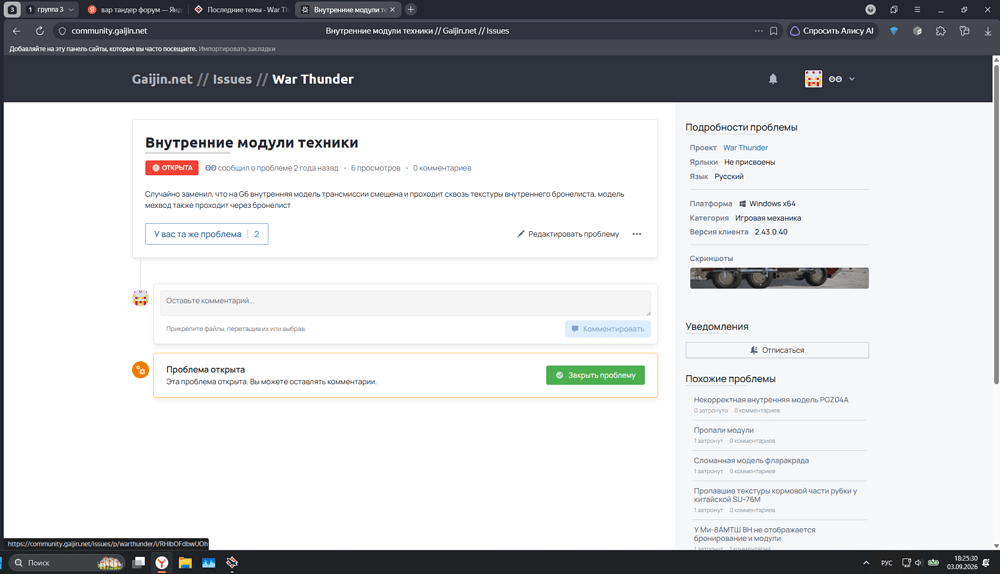
Task: Reload the page with refresh icon
Action: point(40,31)
